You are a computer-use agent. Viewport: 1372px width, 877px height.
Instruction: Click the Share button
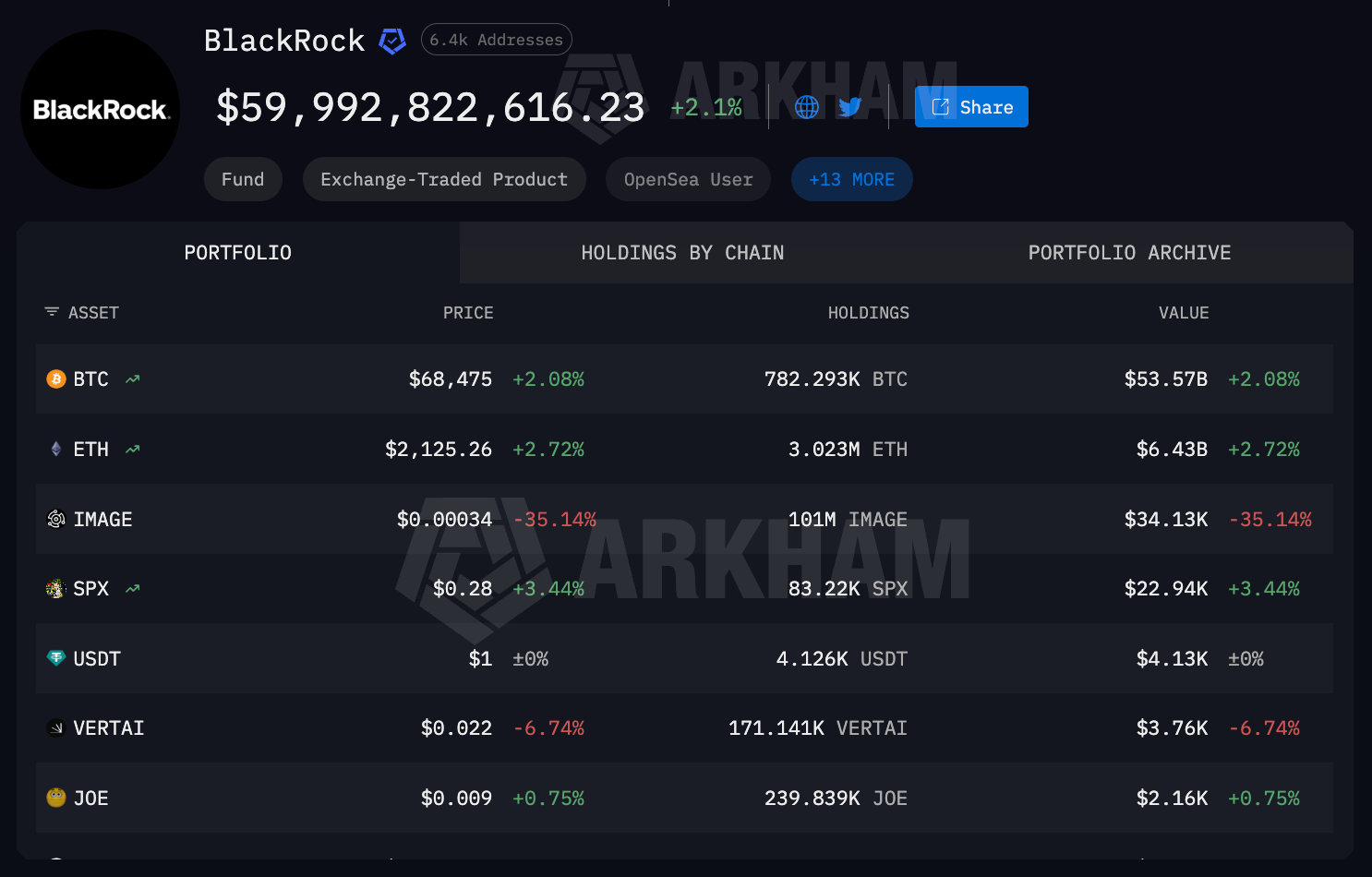coord(971,107)
